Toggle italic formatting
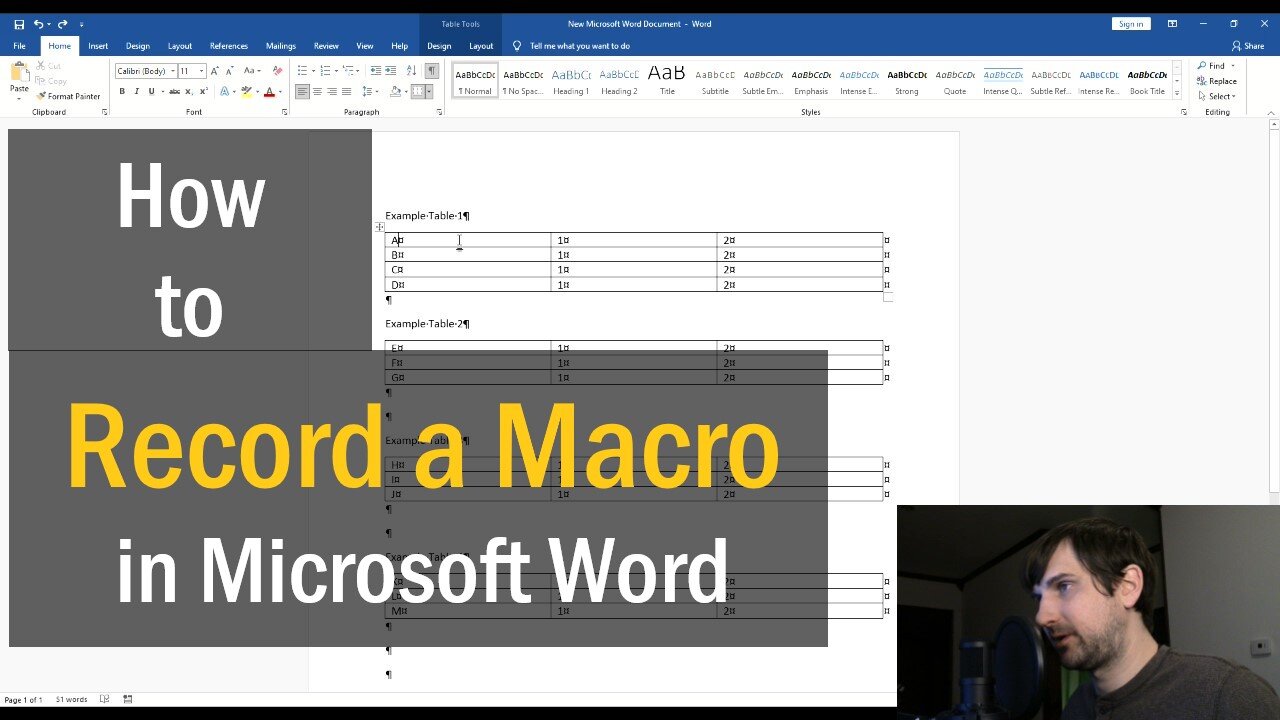This screenshot has height=720, width=1280. 137,91
